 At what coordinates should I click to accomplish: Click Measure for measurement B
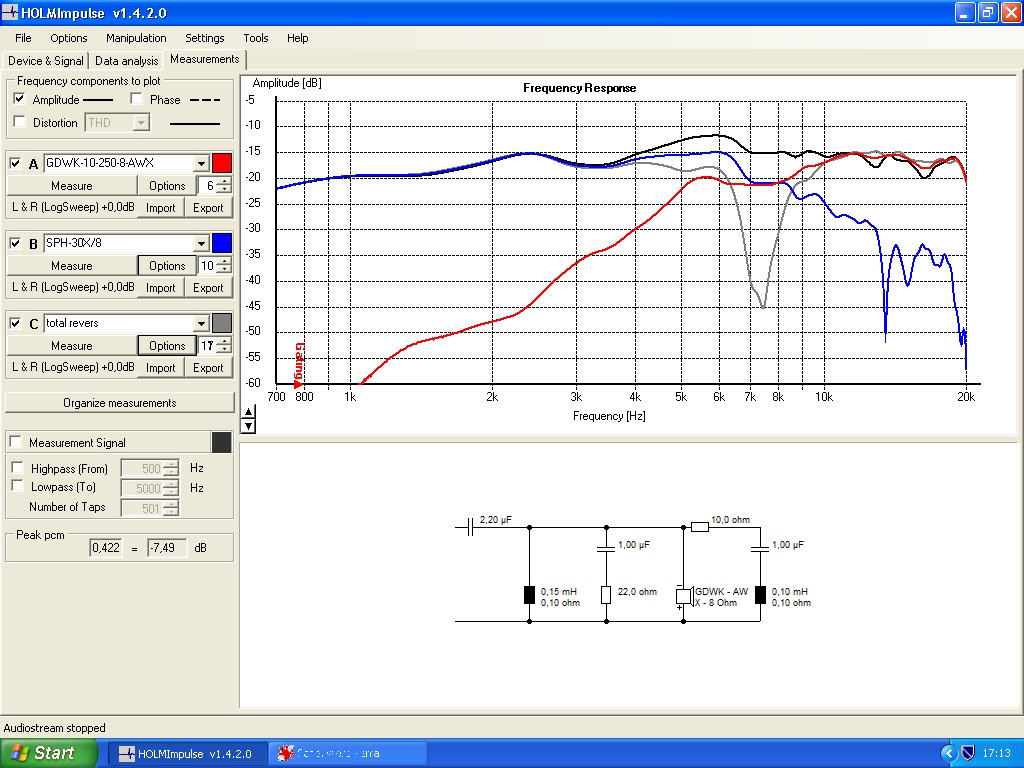pos(72,266)
